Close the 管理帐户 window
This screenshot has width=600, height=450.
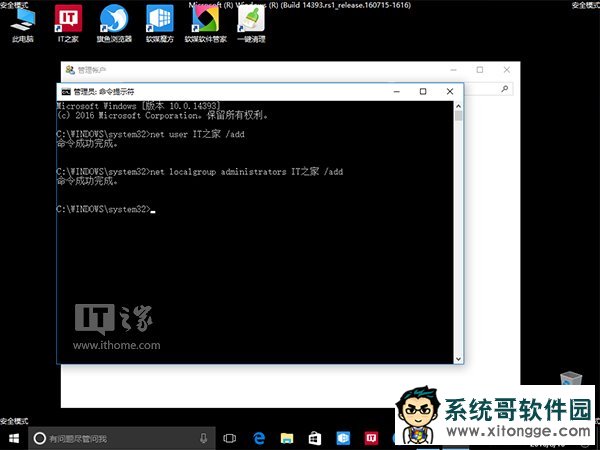coord(507,70)
